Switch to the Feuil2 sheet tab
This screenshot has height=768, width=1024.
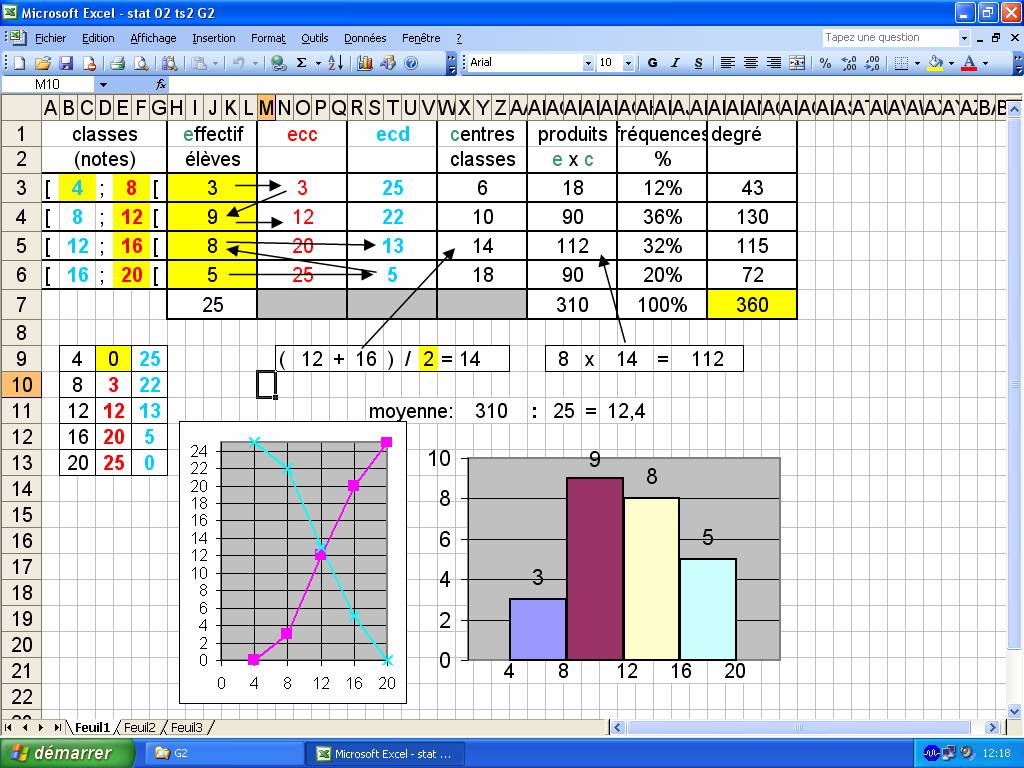(x=139, y=727)
